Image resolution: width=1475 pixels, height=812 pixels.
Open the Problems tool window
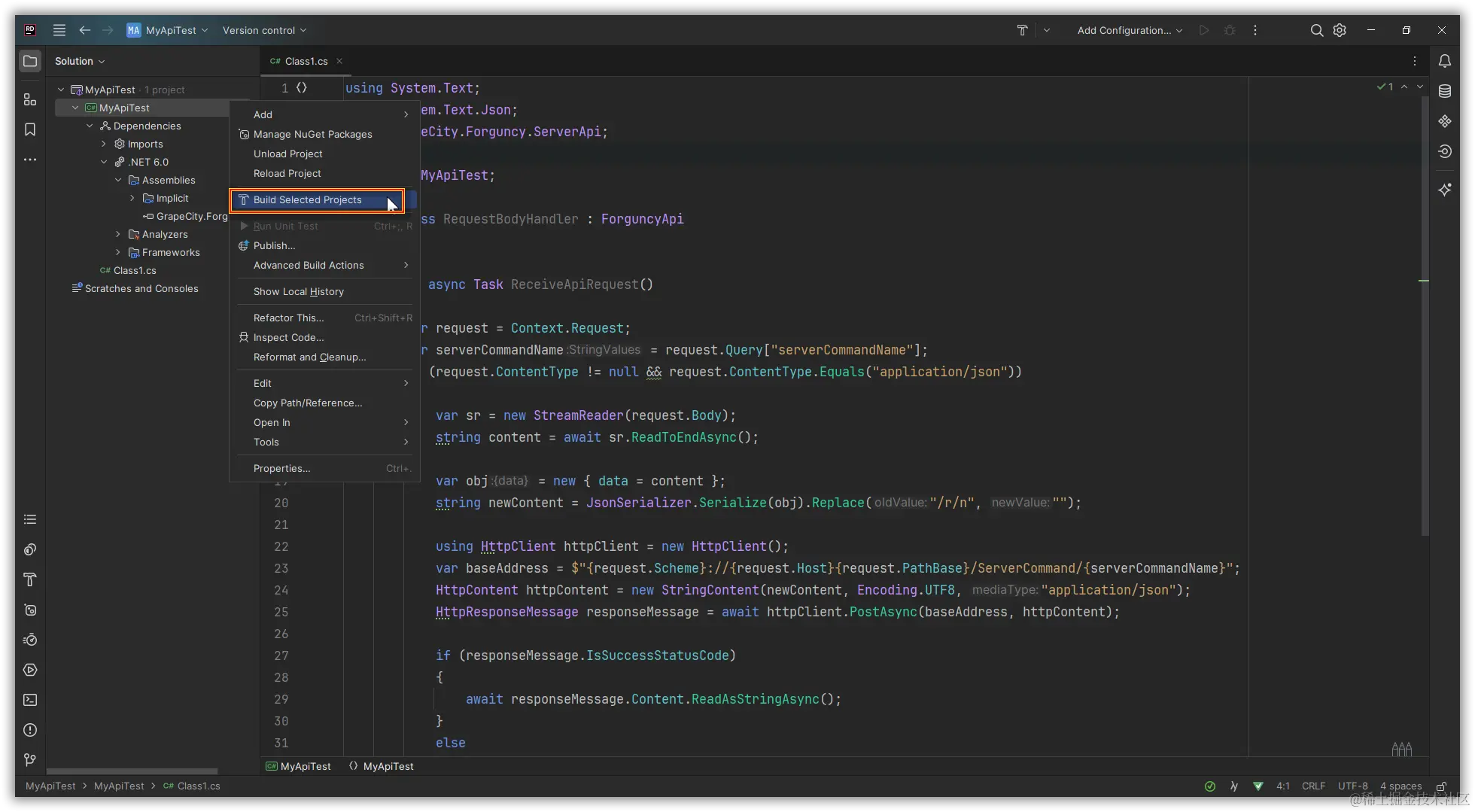click(x=30, y=730)
